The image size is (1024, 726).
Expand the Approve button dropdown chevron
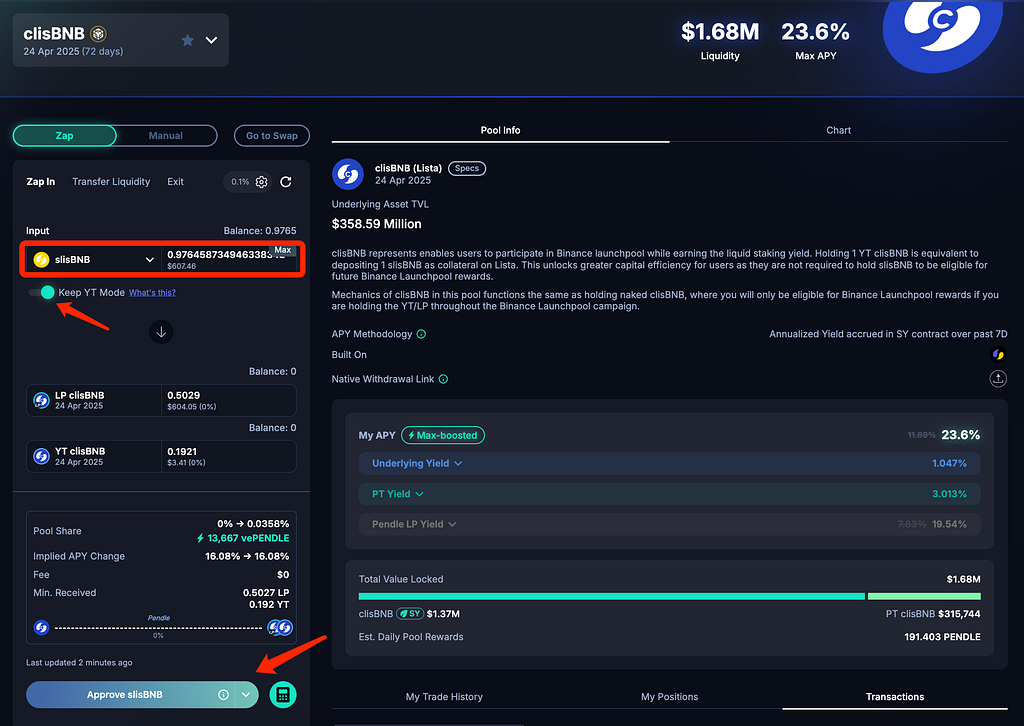pyautogui.click(x=246, y=695)
